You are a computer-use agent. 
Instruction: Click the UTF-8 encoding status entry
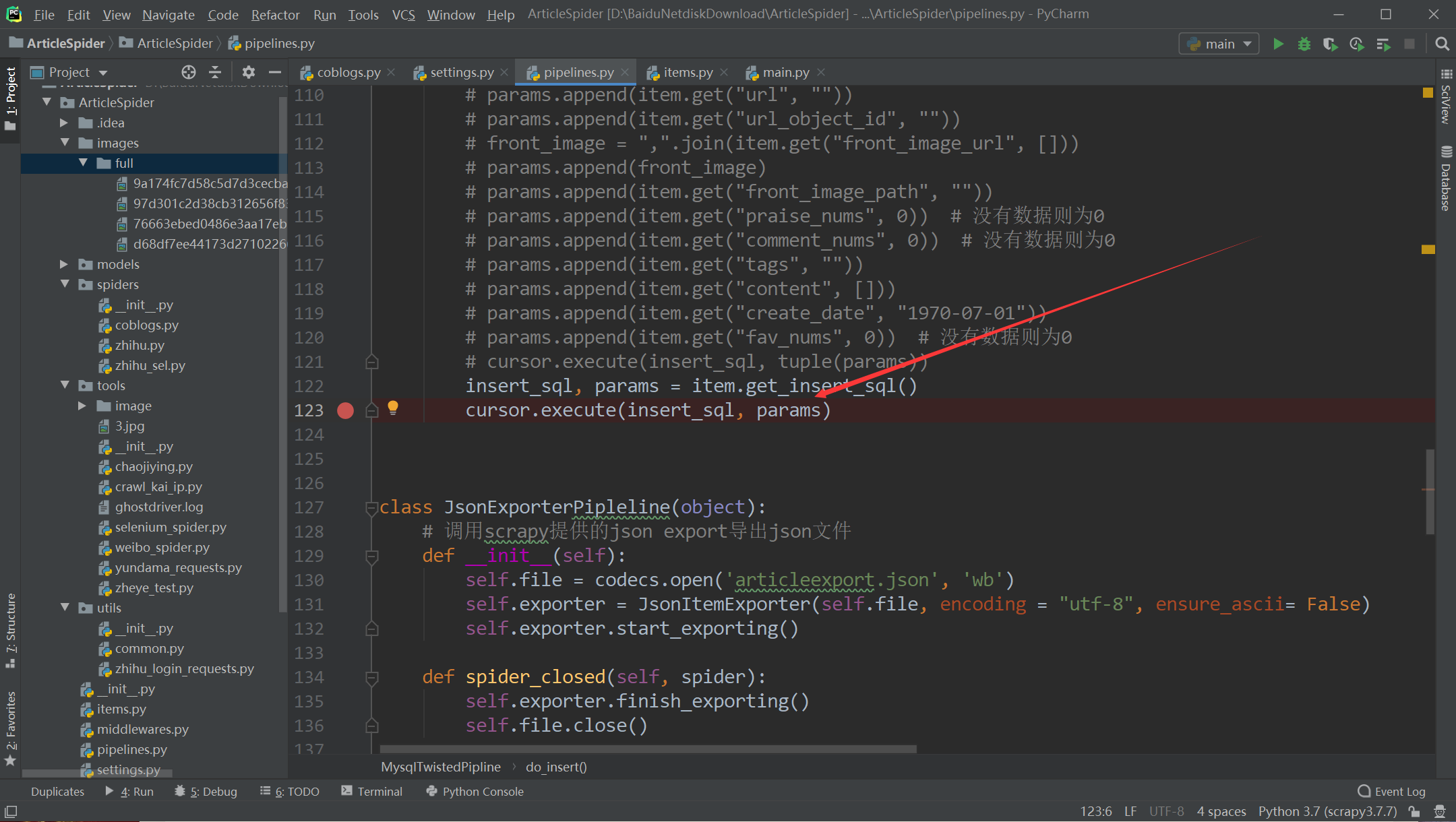click(x=1166, y=811)
